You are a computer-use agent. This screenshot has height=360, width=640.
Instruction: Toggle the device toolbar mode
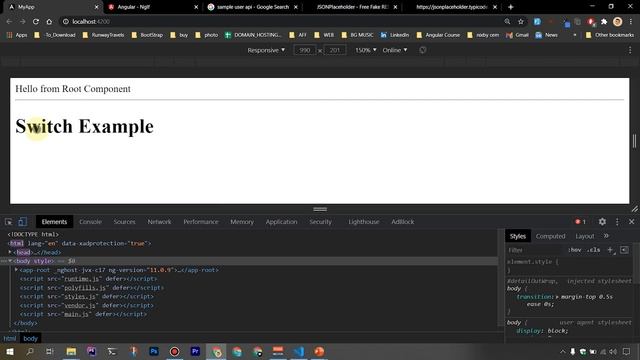(22, 222)
